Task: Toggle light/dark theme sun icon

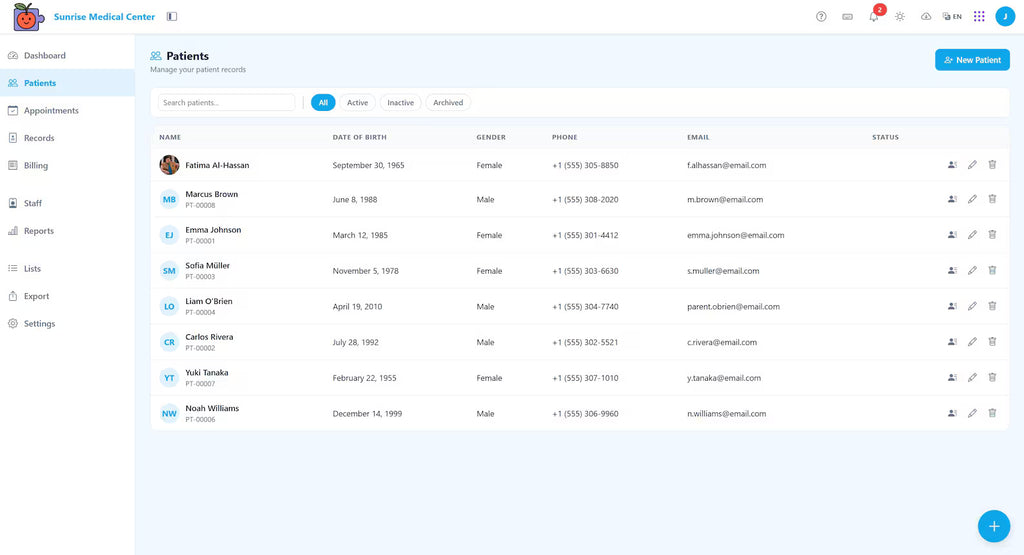Action: pos(900,16)
